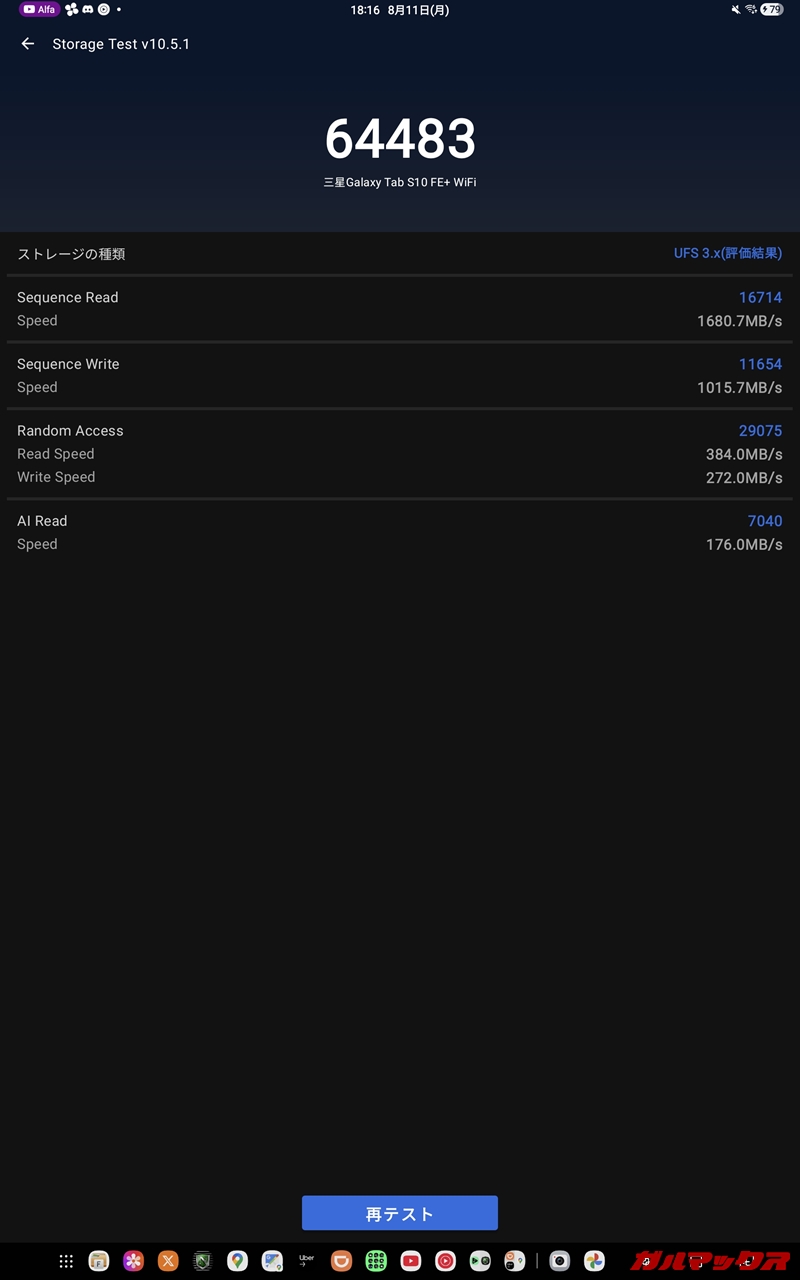Tap the total score 64483

[x=400, y=139]
